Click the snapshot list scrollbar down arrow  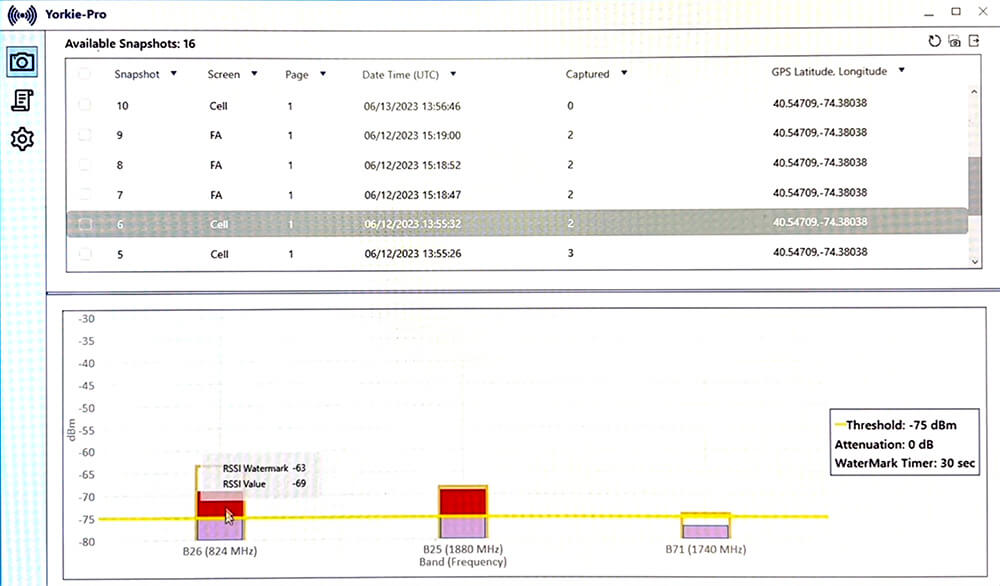pos(974,262)
